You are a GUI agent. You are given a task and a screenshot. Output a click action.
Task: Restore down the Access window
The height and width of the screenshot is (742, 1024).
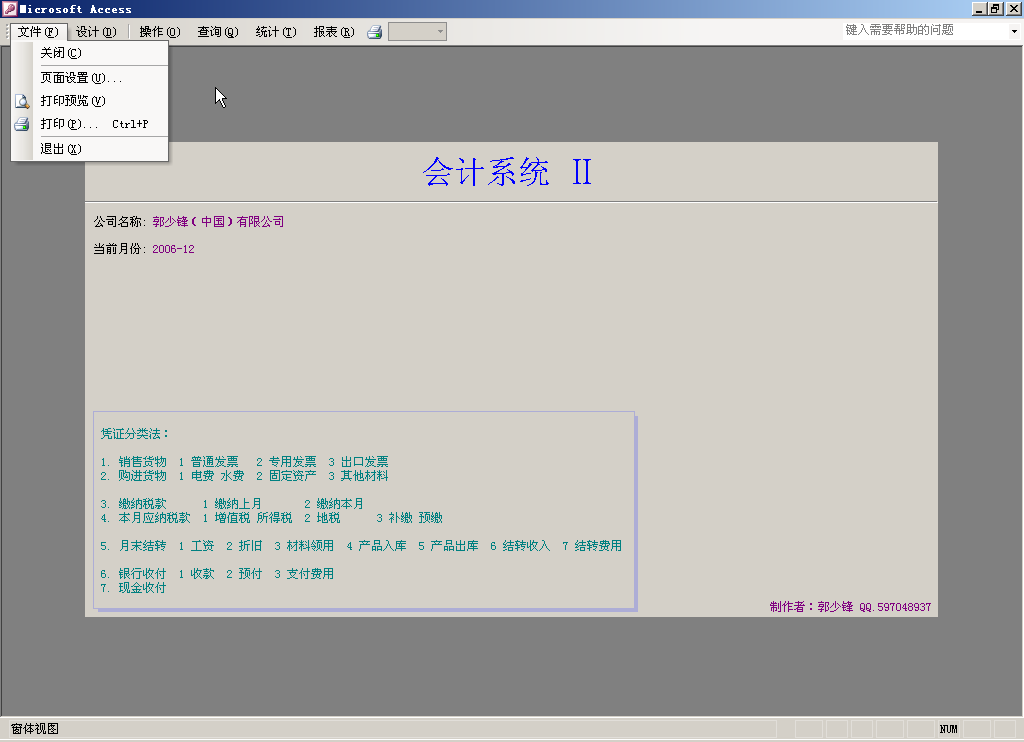(995, 9)
